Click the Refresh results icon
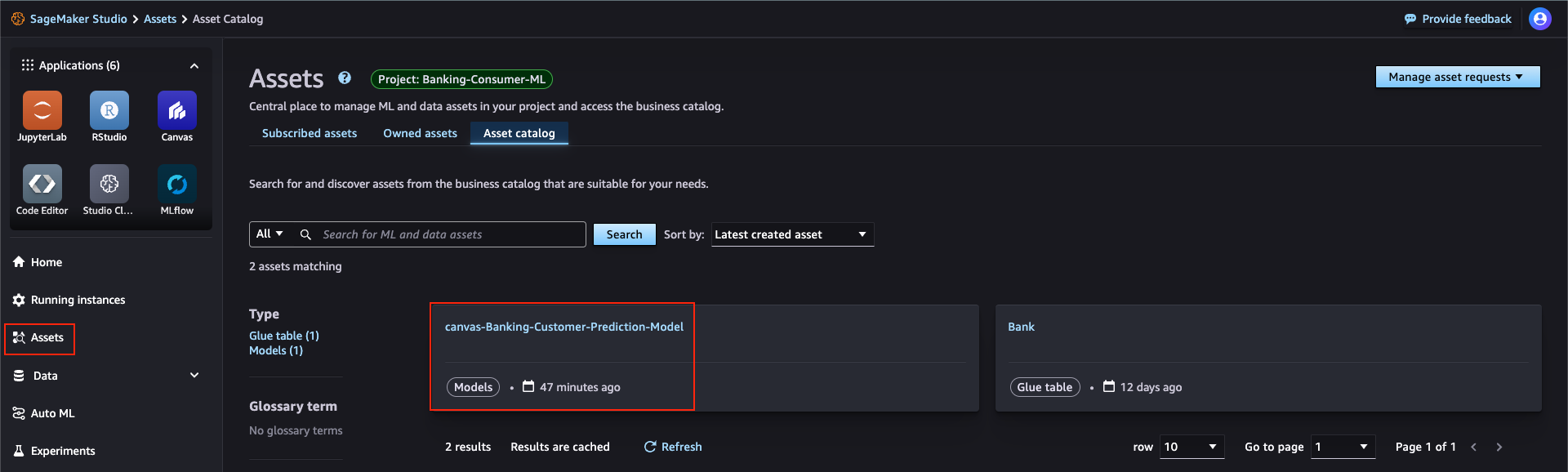Screen dimensions: 1568x472 pos(650,447)
